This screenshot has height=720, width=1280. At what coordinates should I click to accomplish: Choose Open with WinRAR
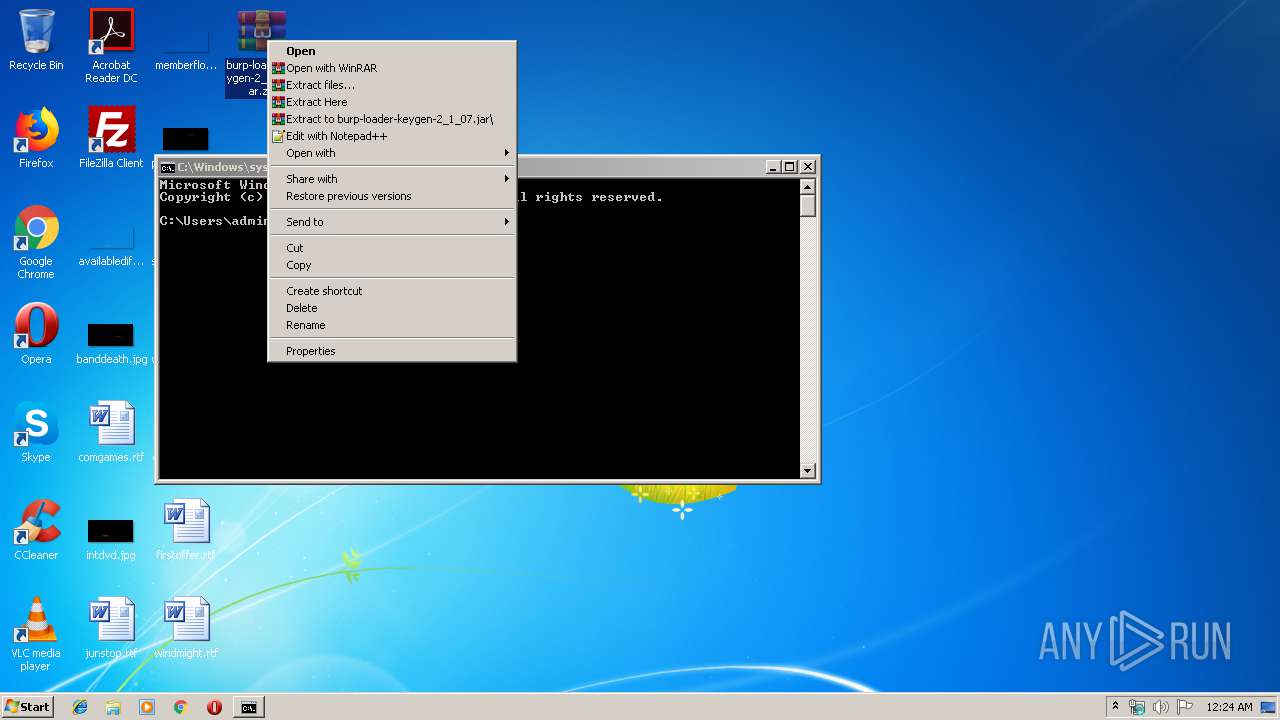coord(392,68)
